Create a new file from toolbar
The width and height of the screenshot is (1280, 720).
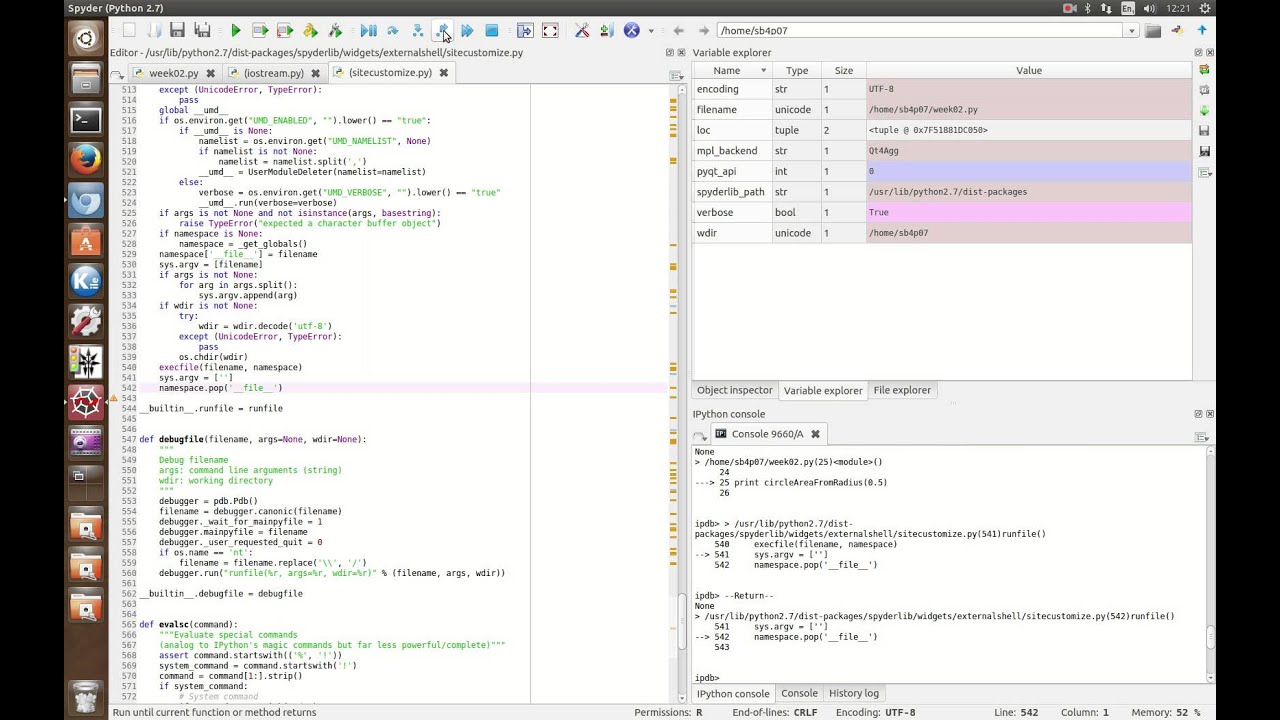click(x=128, y=31)
